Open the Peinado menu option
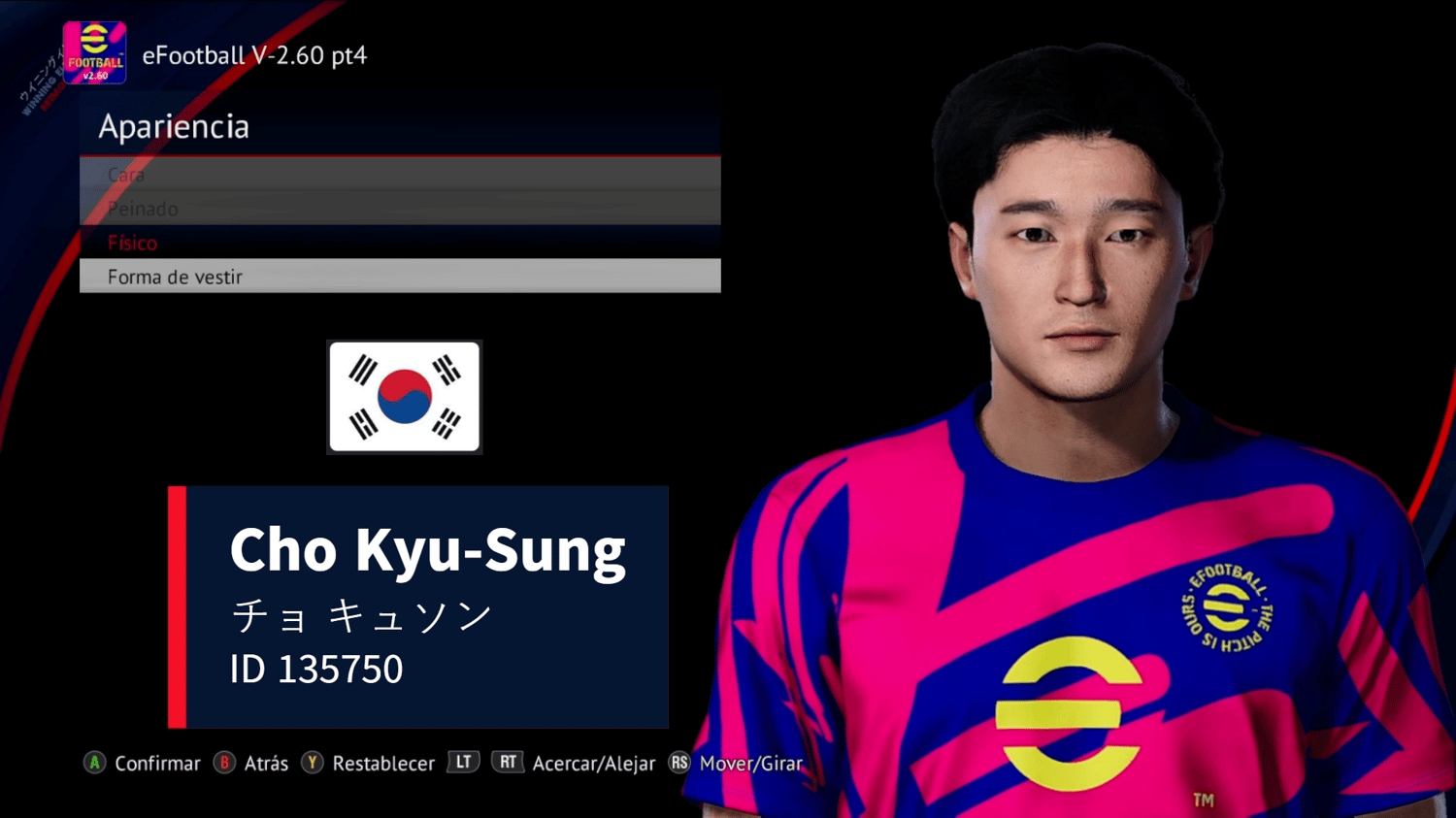This screenshot has width=1456, height=818. pos(400,209)
